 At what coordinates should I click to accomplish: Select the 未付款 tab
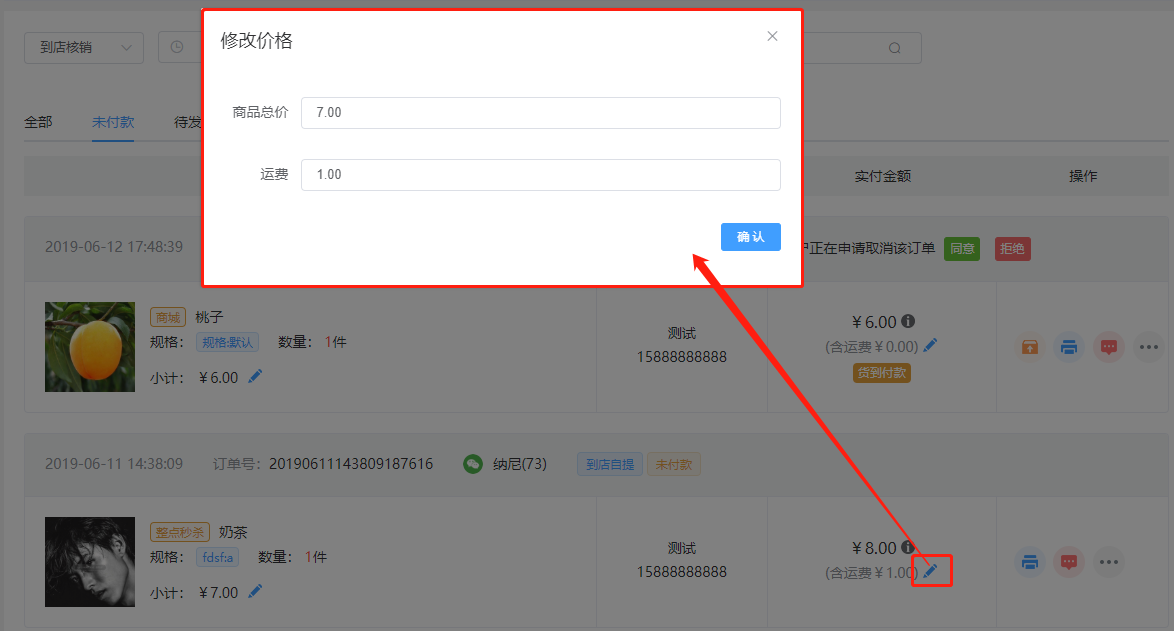pyautogui.click(x=113, y=122)
